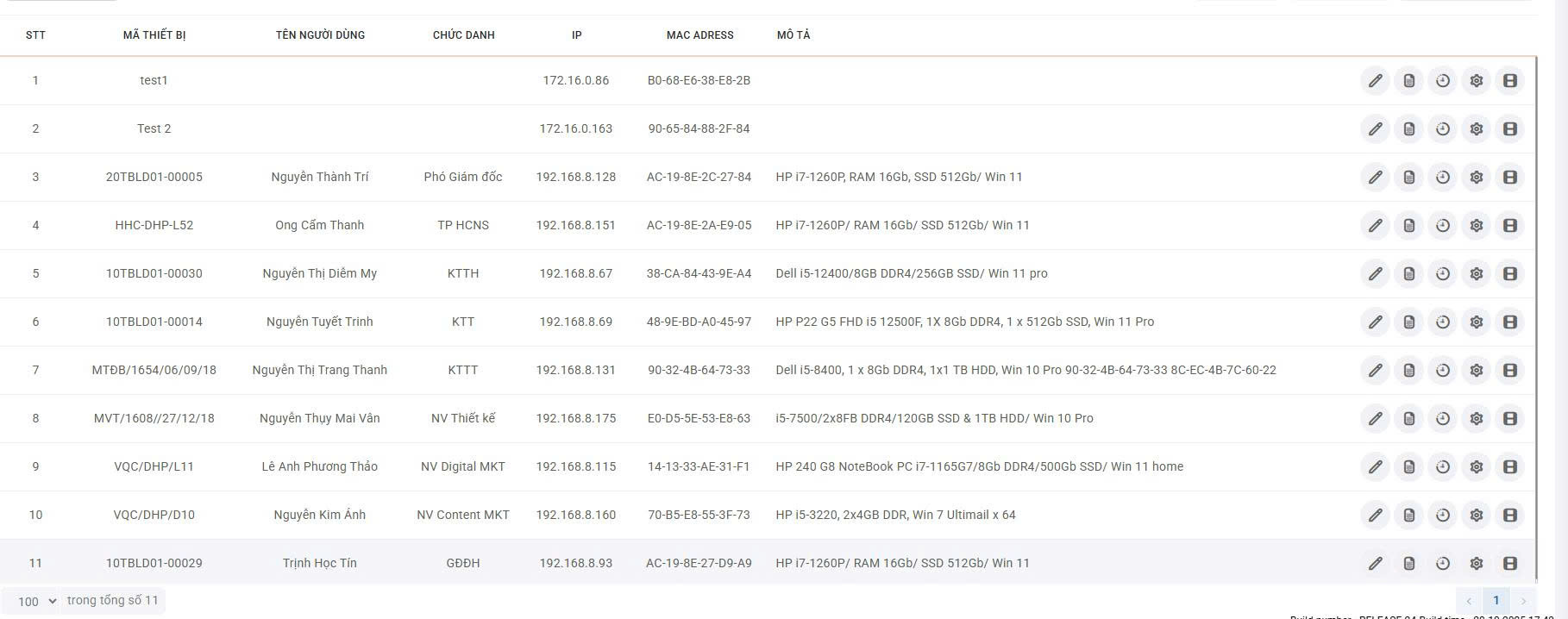This screenshot has height=619, width=1568.
Task: Open document icon for Nguyễn Thành Trí row
Action: click(1408, 178)
